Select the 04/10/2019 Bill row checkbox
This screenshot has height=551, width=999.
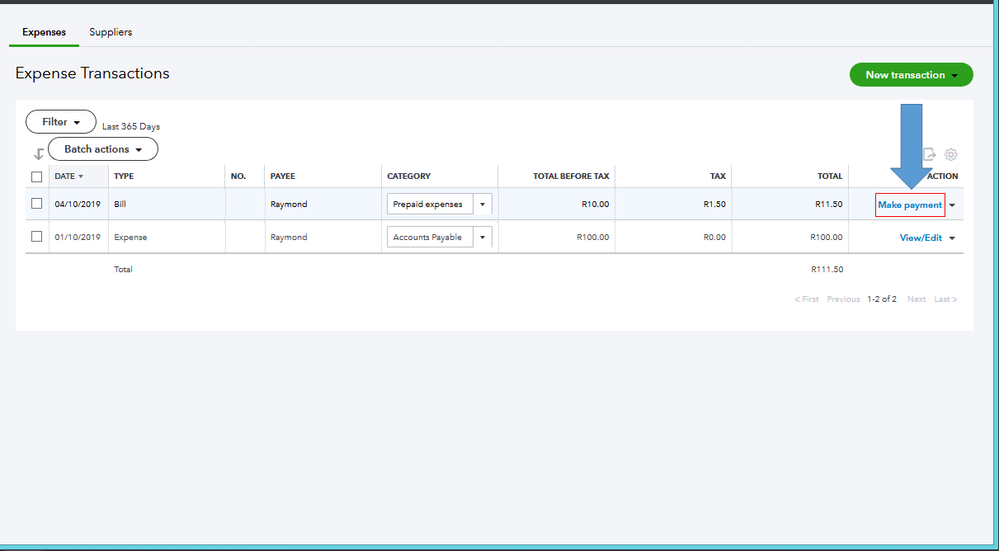(x=37, y=204)
